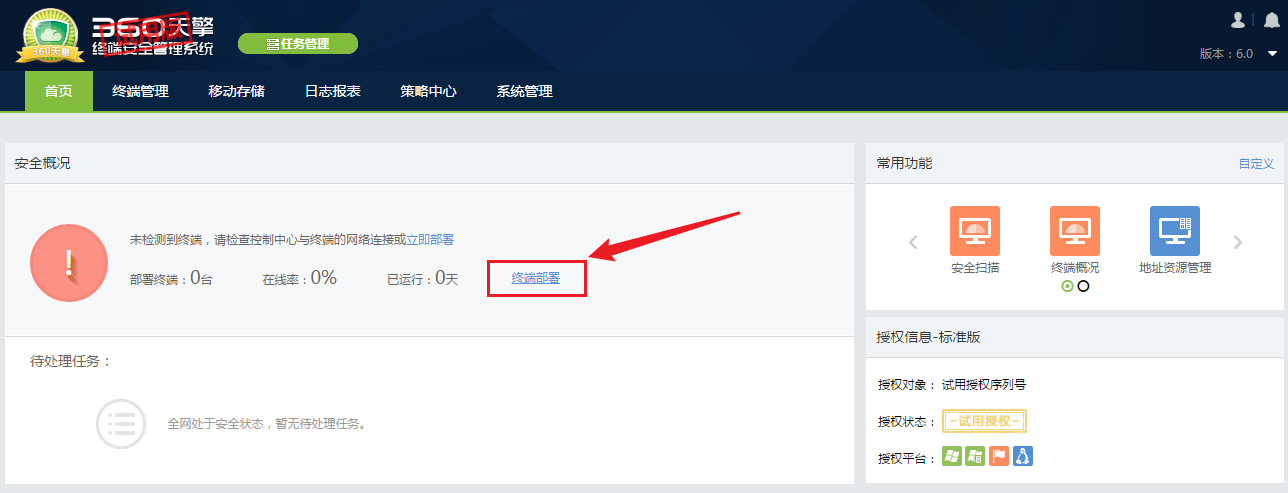The height and width of the screenshot is (493, 1288).
Task: Click the green Windows desktop platform icon
Action: pyautogui.click(x=951, y=457)
